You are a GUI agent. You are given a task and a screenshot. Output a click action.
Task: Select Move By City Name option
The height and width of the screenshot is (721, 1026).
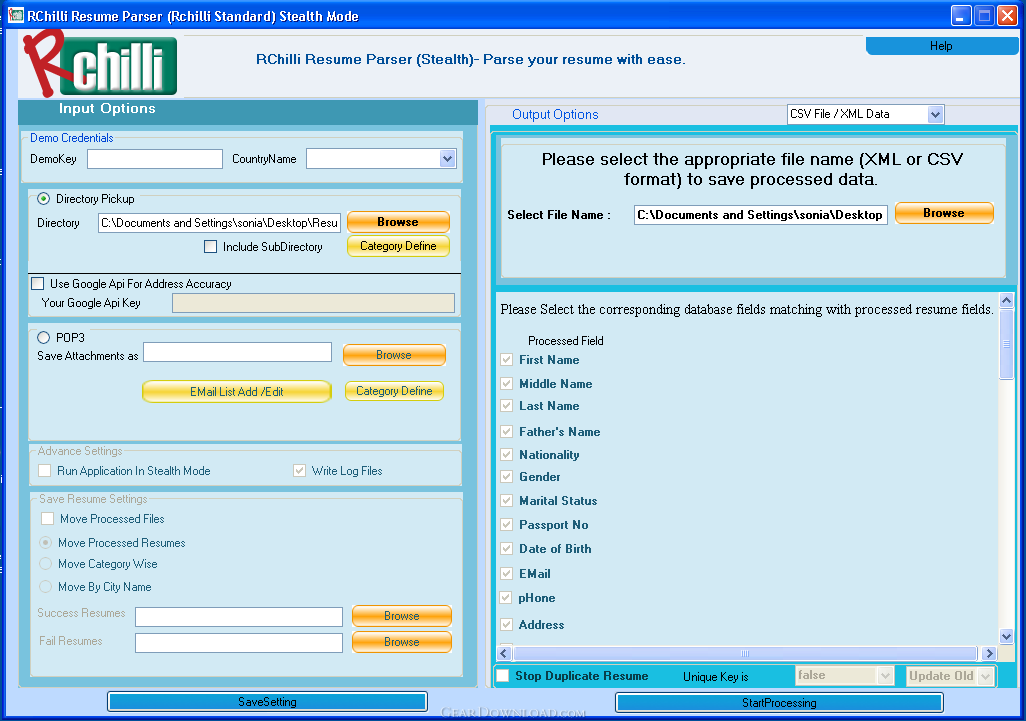click(46, 586)
